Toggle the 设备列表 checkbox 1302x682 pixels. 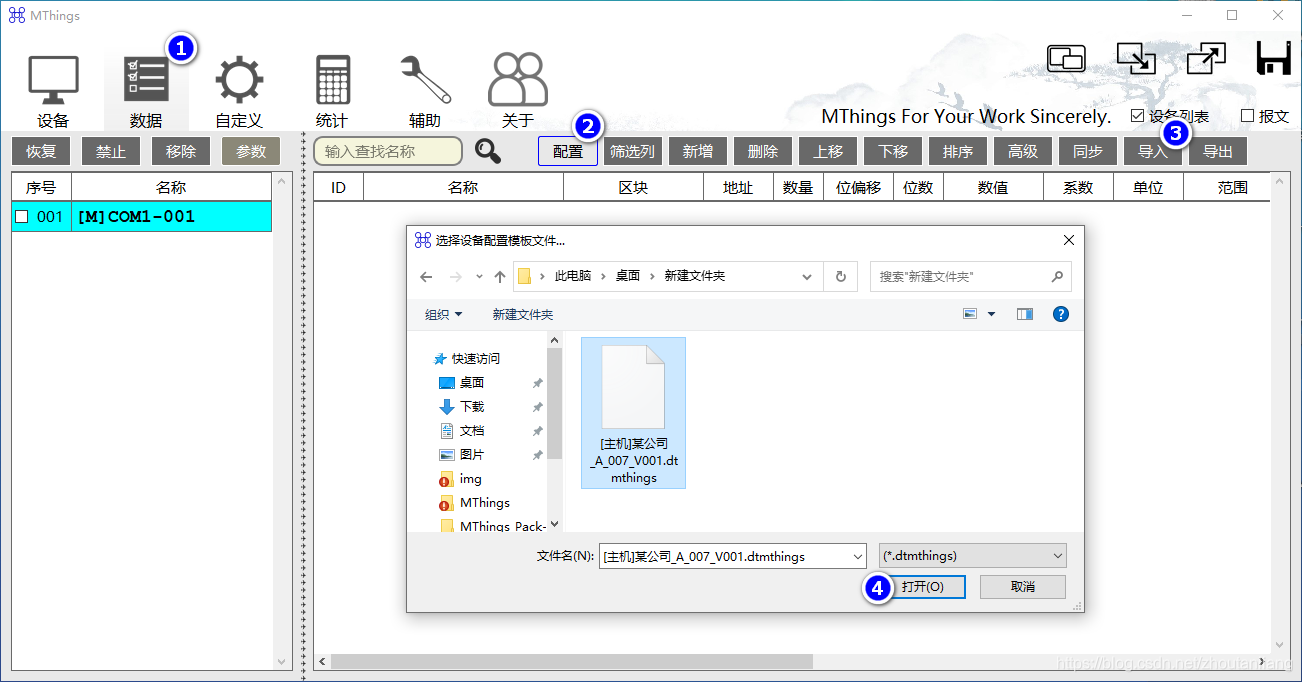click(1137, 116)
